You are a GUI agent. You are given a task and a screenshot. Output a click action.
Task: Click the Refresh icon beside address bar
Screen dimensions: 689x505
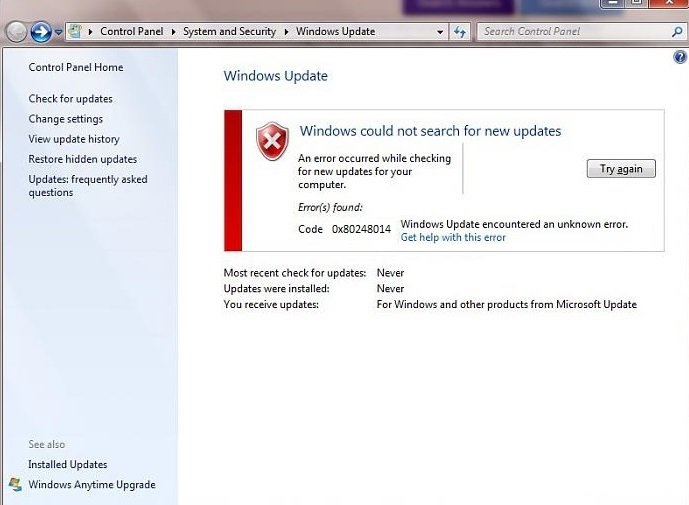point(460,32)
